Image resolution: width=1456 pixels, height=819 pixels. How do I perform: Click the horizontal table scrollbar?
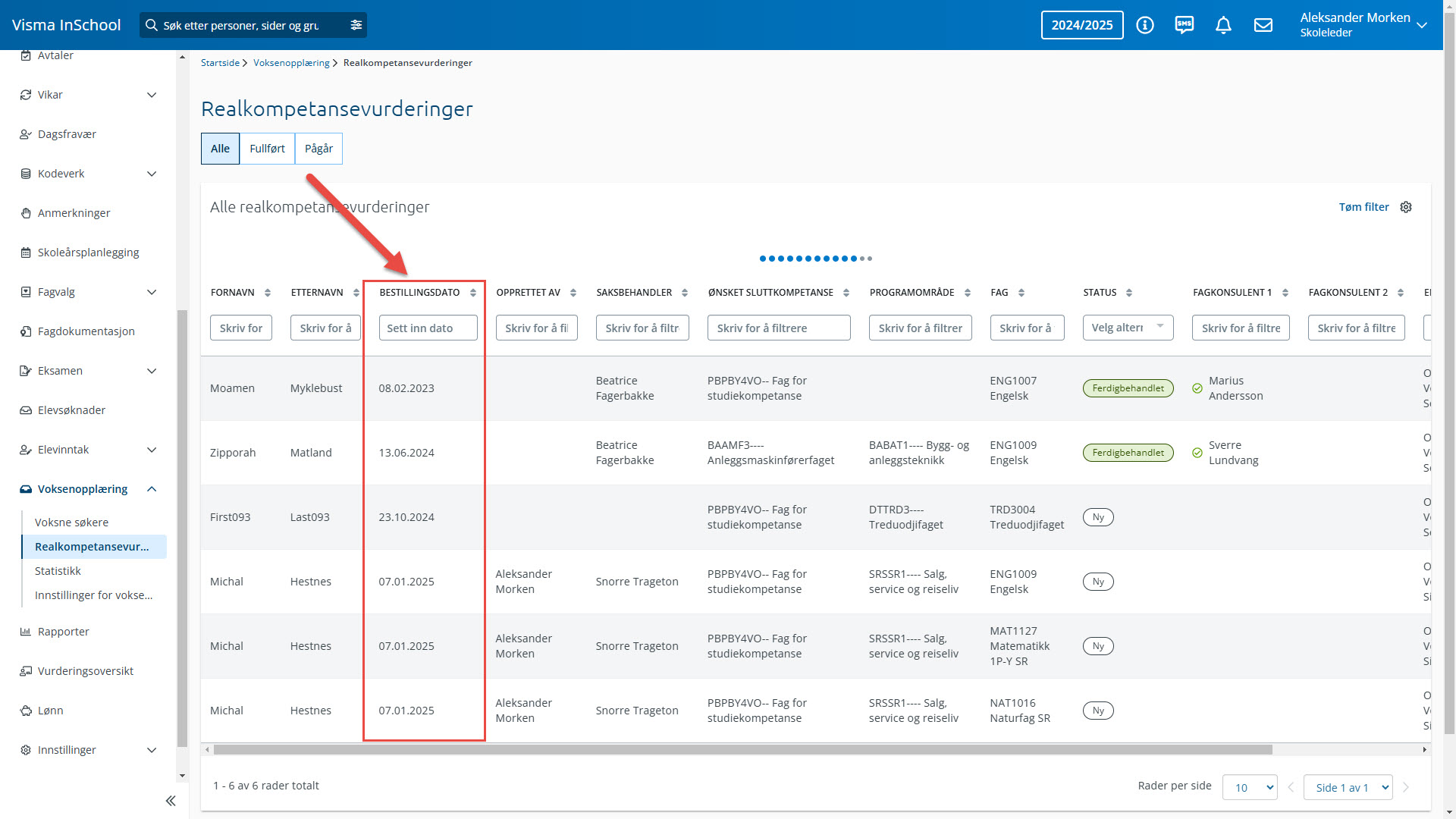tap(743, 750)
